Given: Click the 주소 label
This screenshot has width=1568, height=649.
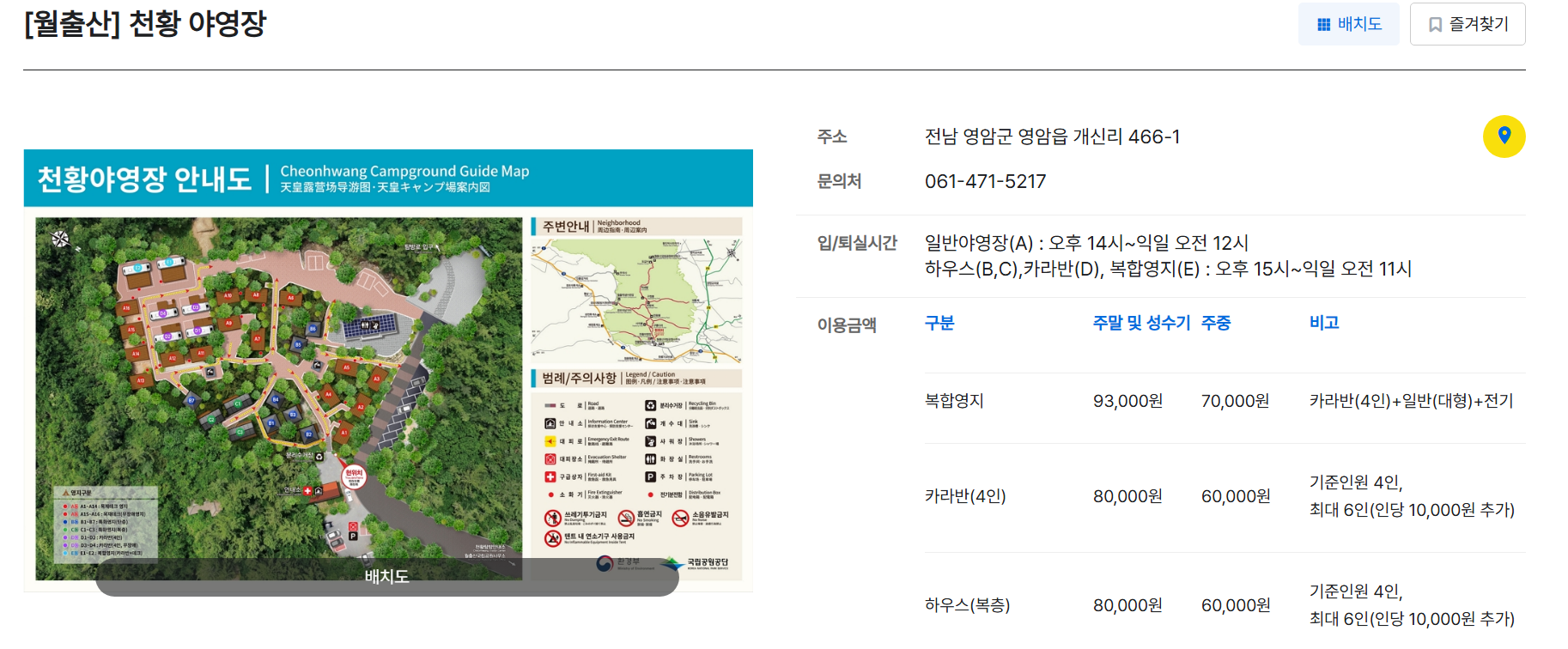Looking at the screenshot, I should [832, 136].
